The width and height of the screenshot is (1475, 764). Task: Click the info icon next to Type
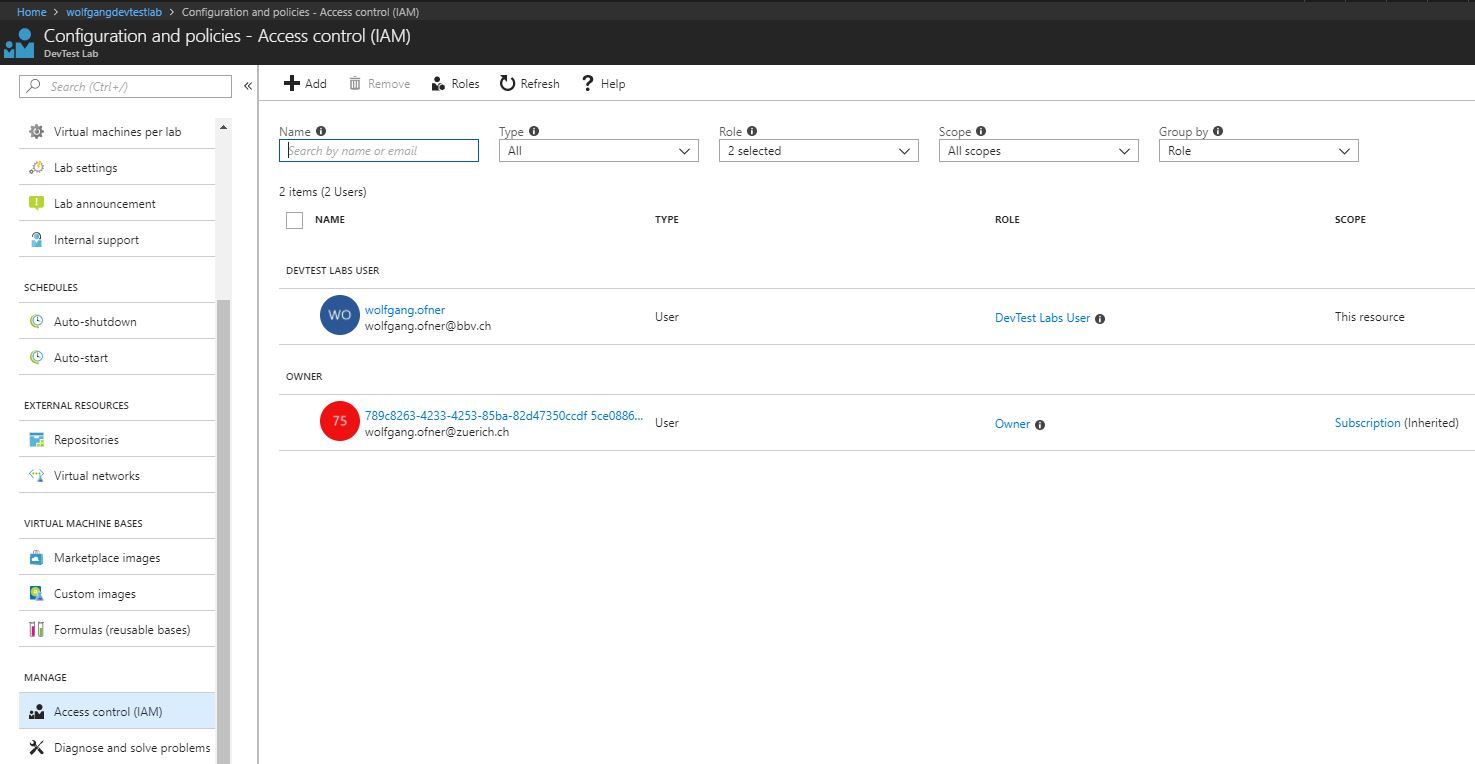click(x=534, y=131)
